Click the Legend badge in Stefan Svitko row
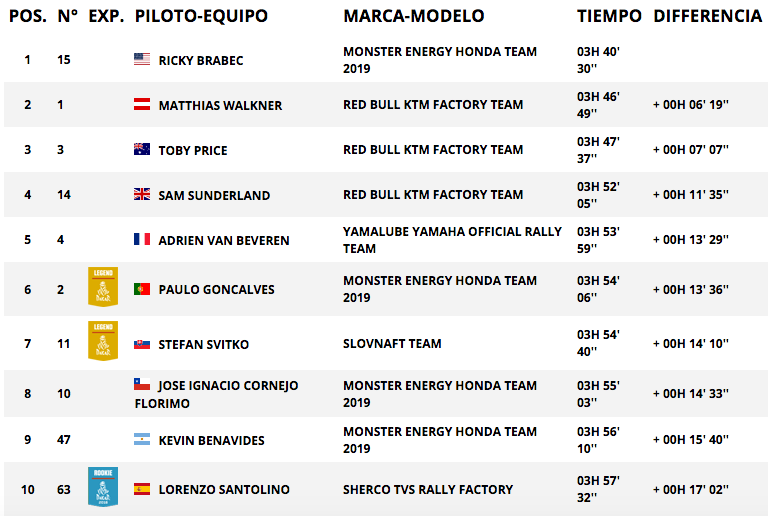The height and width of the screenshot is (516, 768). (103, 341)
